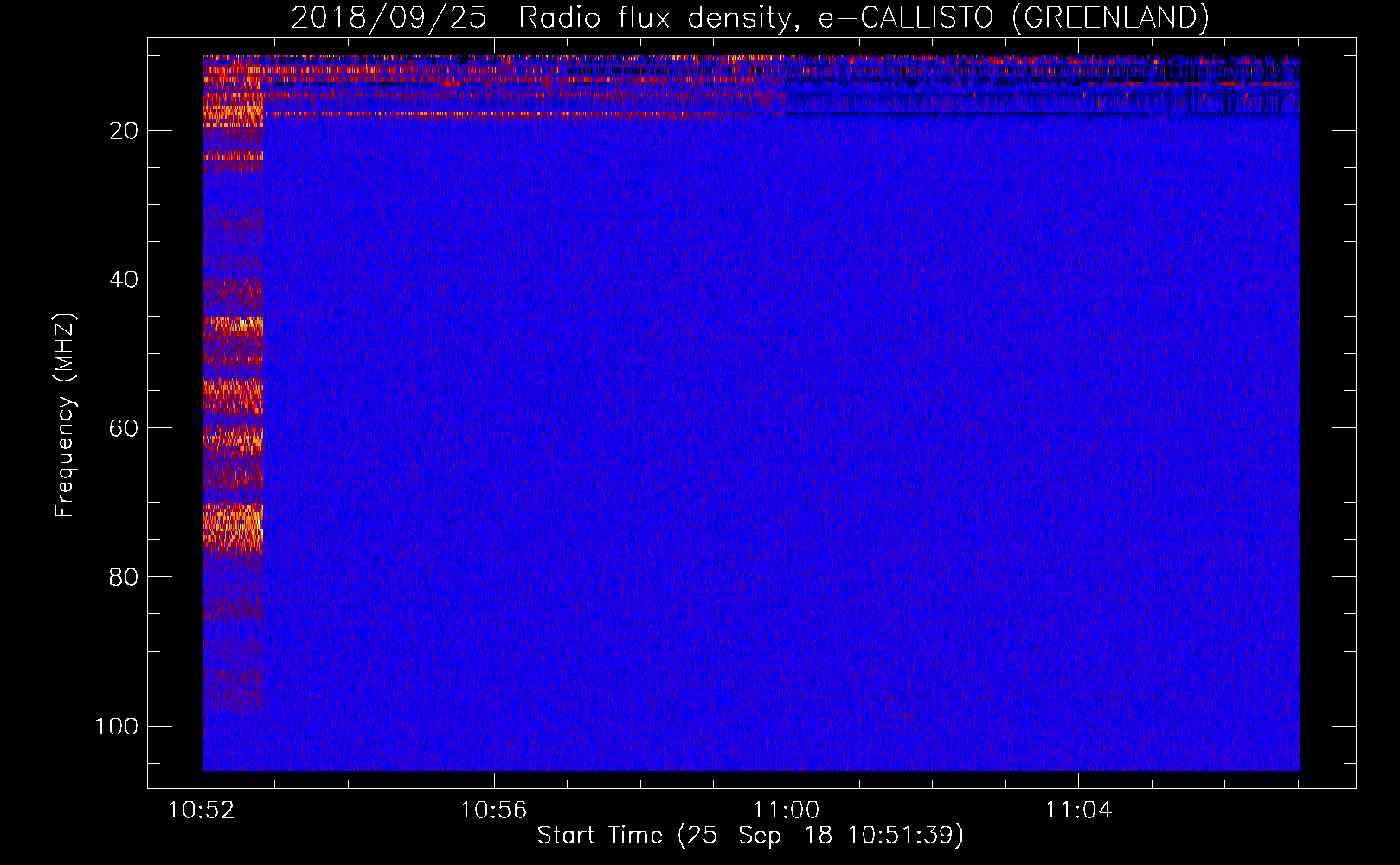
Task: Click the plot title mentioning e-CALLISTO (GREENLAND)
Action: click(x=749, y=17)
